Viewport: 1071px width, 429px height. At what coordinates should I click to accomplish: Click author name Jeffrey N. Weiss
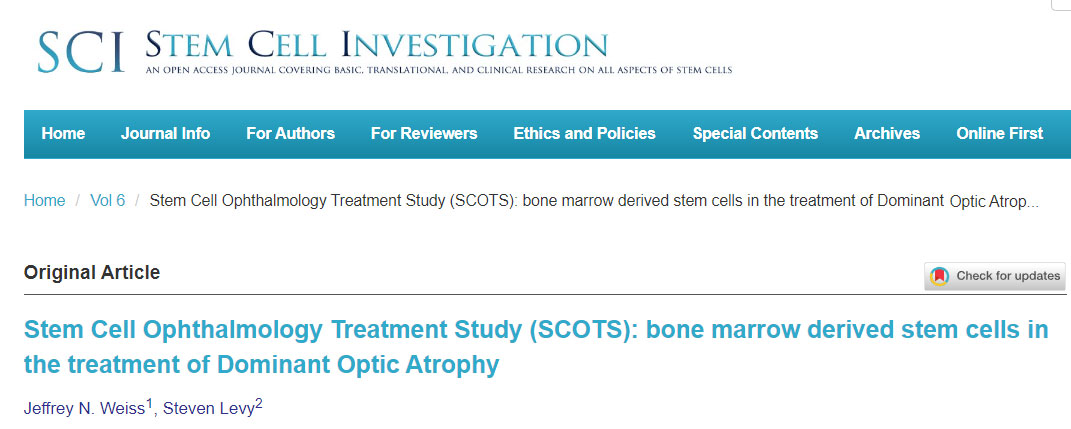pos(84,408)
